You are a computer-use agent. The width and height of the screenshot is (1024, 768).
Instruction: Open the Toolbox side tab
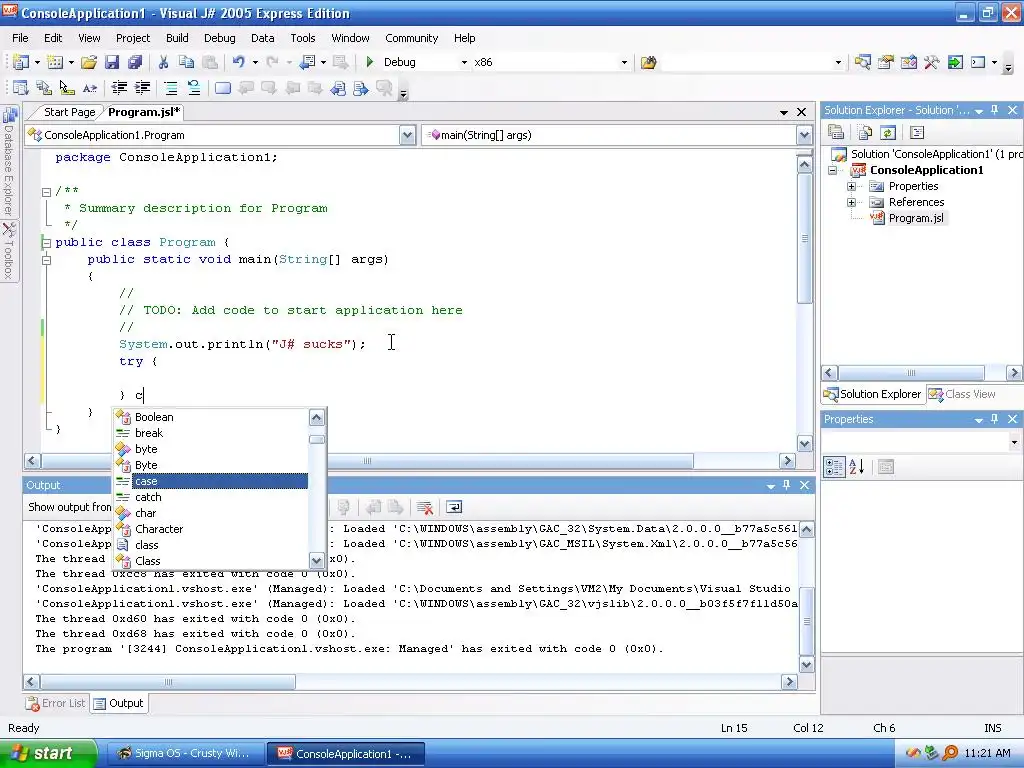[x=10, y=251]
